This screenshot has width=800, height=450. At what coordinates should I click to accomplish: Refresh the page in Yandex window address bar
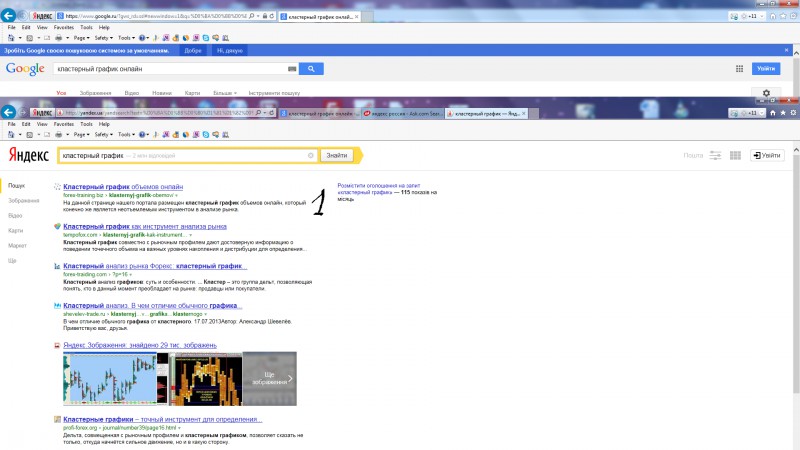272,113
